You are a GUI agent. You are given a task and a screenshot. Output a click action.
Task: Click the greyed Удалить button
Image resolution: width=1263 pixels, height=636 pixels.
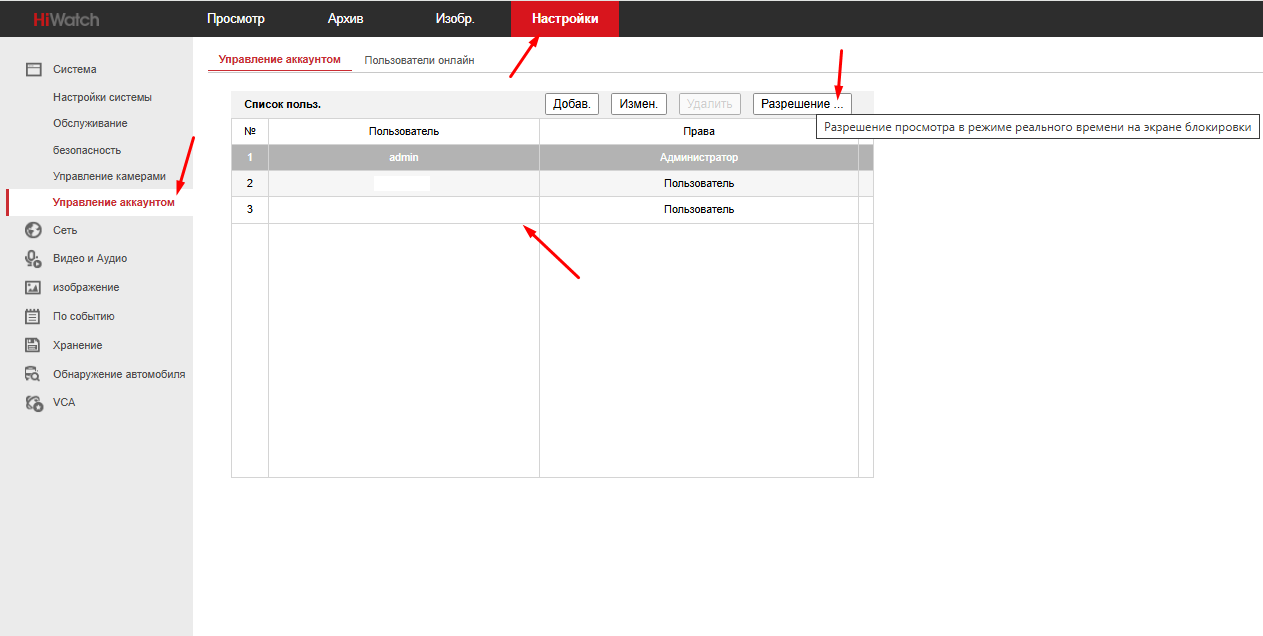tap(710, 104)
